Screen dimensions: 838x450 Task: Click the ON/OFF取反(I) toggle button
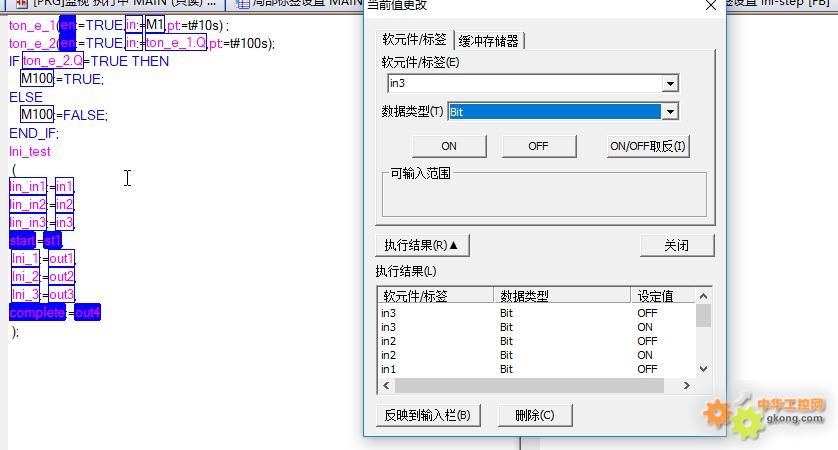648,146
